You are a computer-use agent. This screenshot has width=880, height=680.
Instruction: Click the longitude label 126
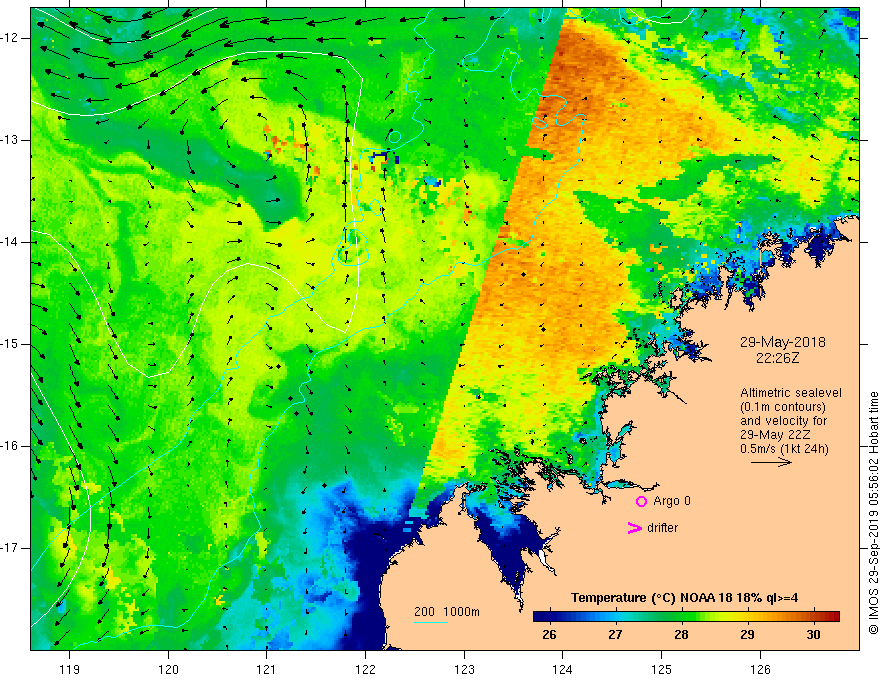pyautogui.click(x=760, y=669)
